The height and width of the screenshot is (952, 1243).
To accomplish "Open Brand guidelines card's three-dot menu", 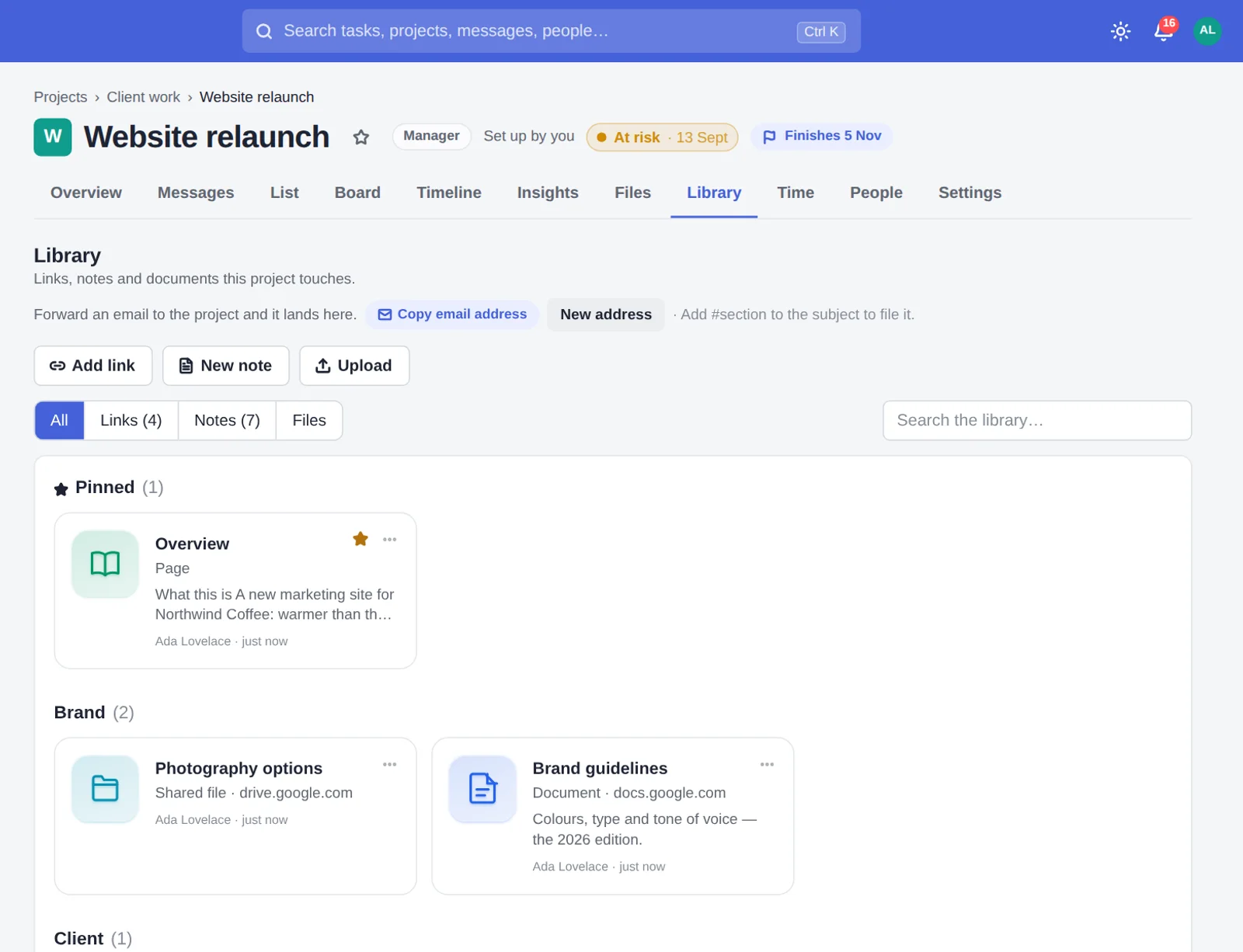I will tap(767, 764).
